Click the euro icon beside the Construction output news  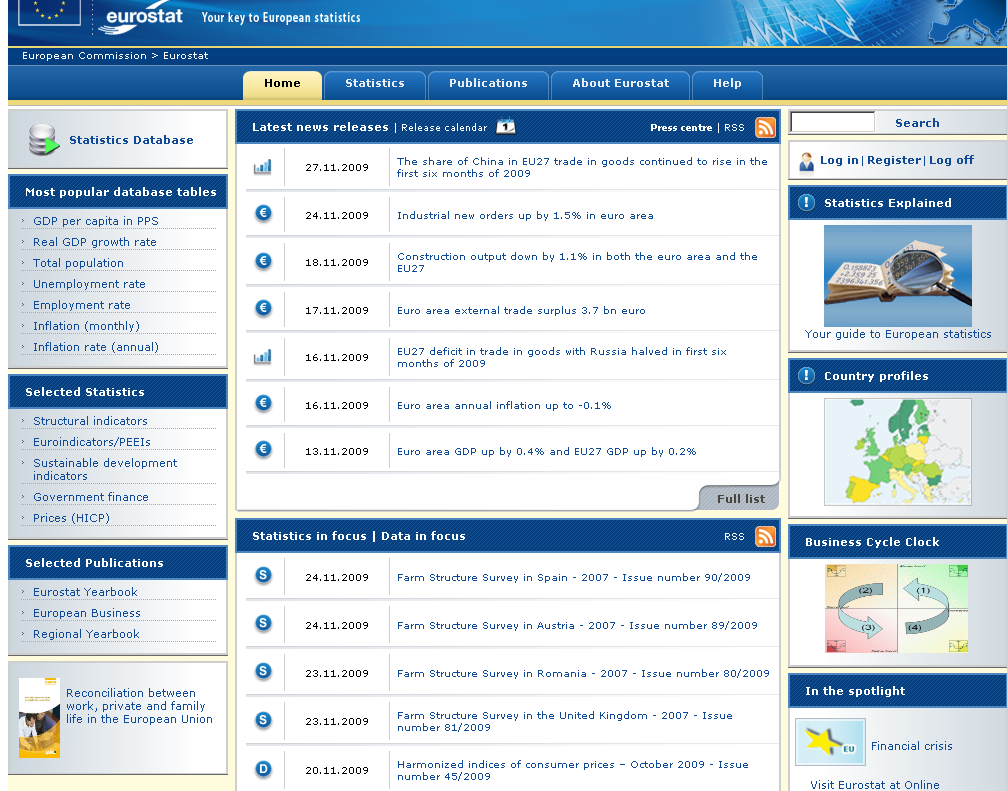click(263, 261)
